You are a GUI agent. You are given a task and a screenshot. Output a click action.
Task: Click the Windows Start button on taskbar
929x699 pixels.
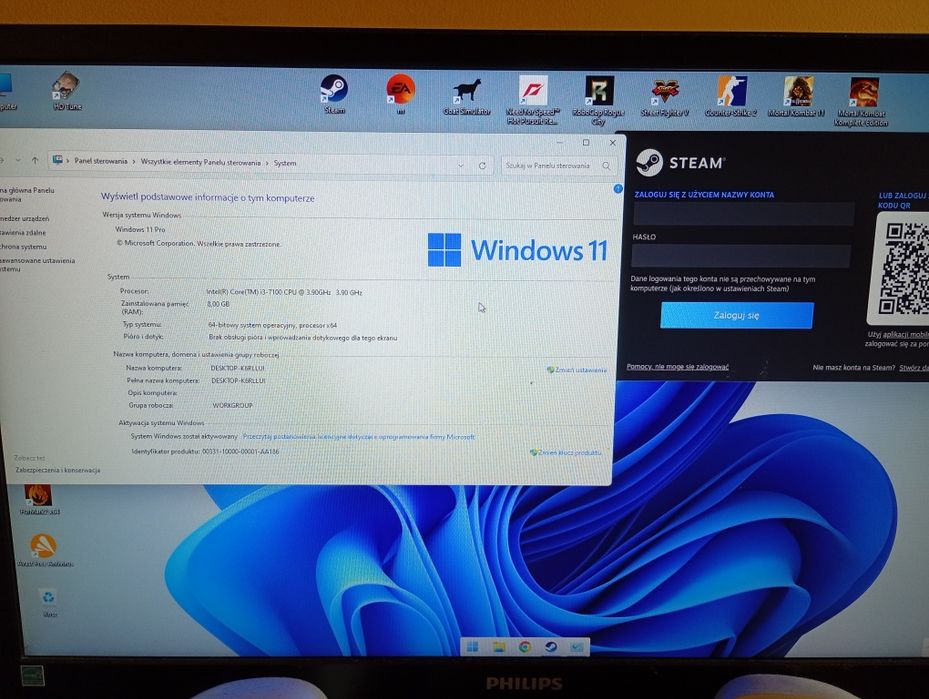click(x=473, y=646)
